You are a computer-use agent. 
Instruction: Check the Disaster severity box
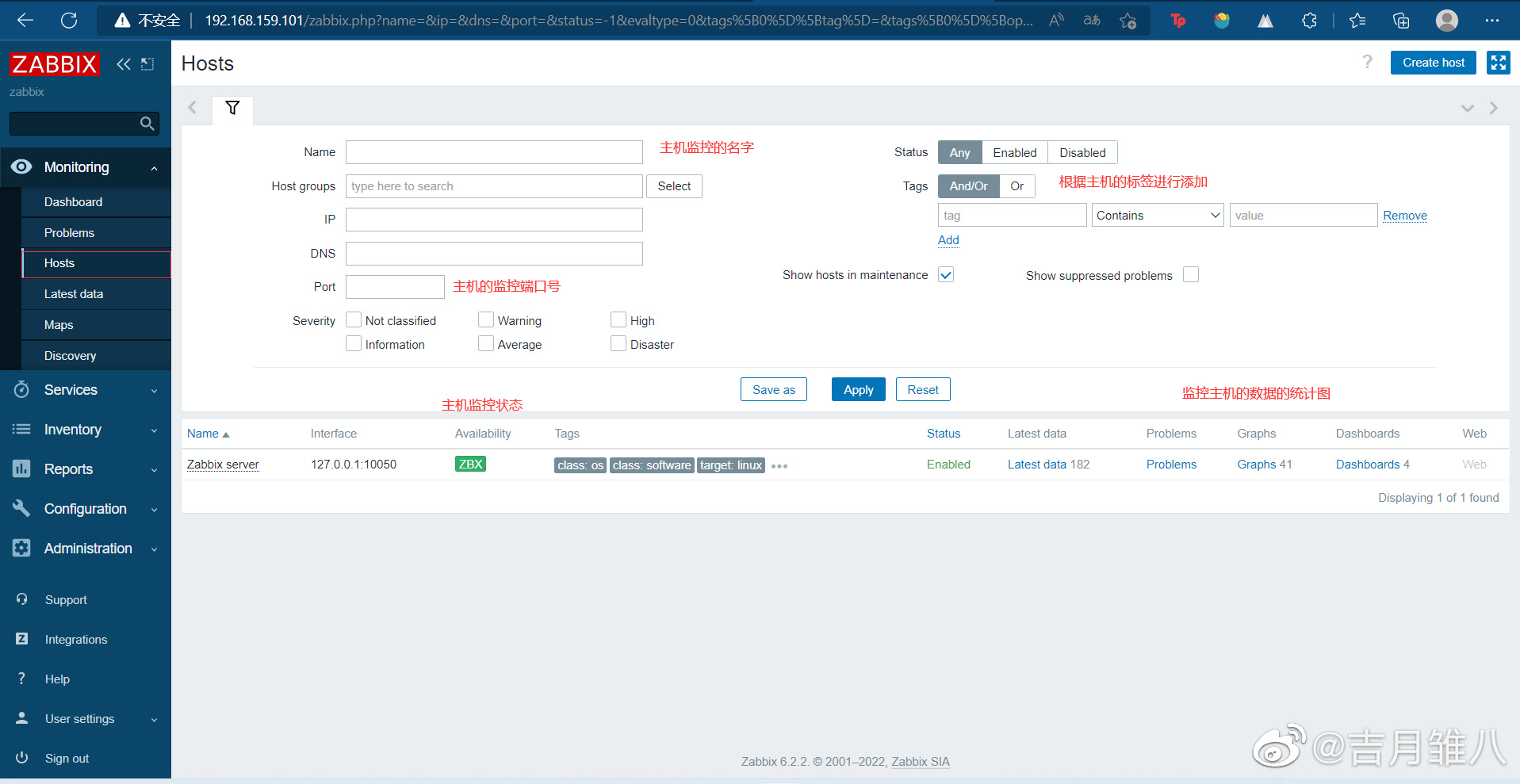pyautogui.click(x=618, y=343)
